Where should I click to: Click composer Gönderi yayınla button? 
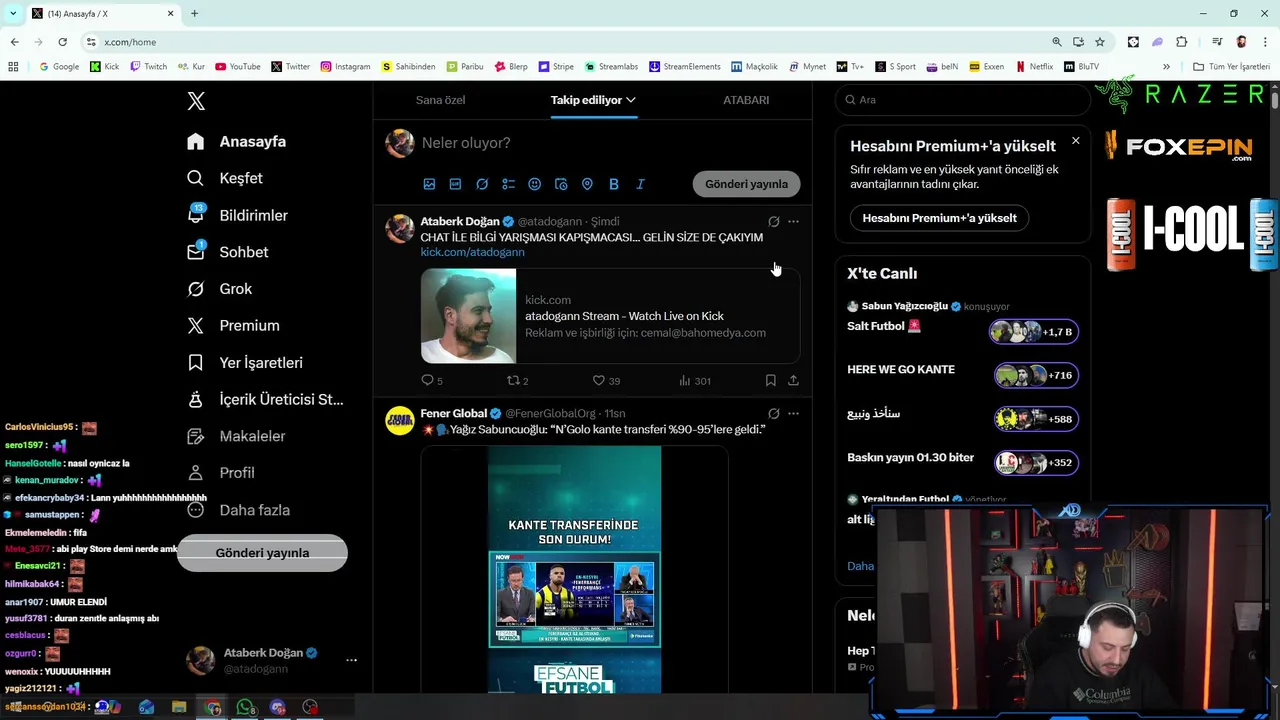point(746,184)
